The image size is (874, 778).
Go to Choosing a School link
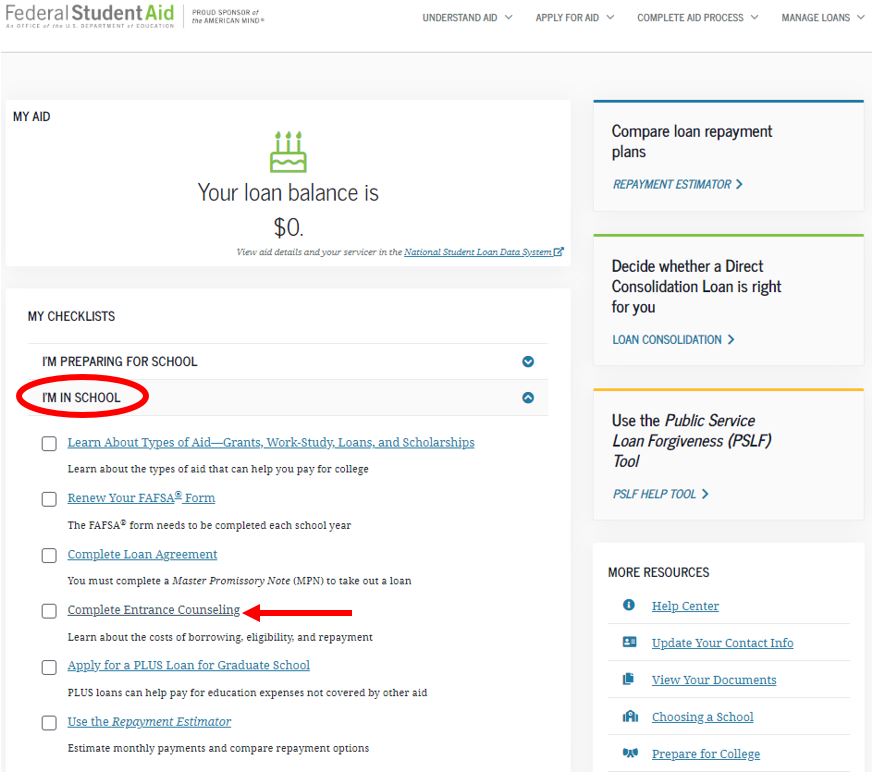pos(702,717)
